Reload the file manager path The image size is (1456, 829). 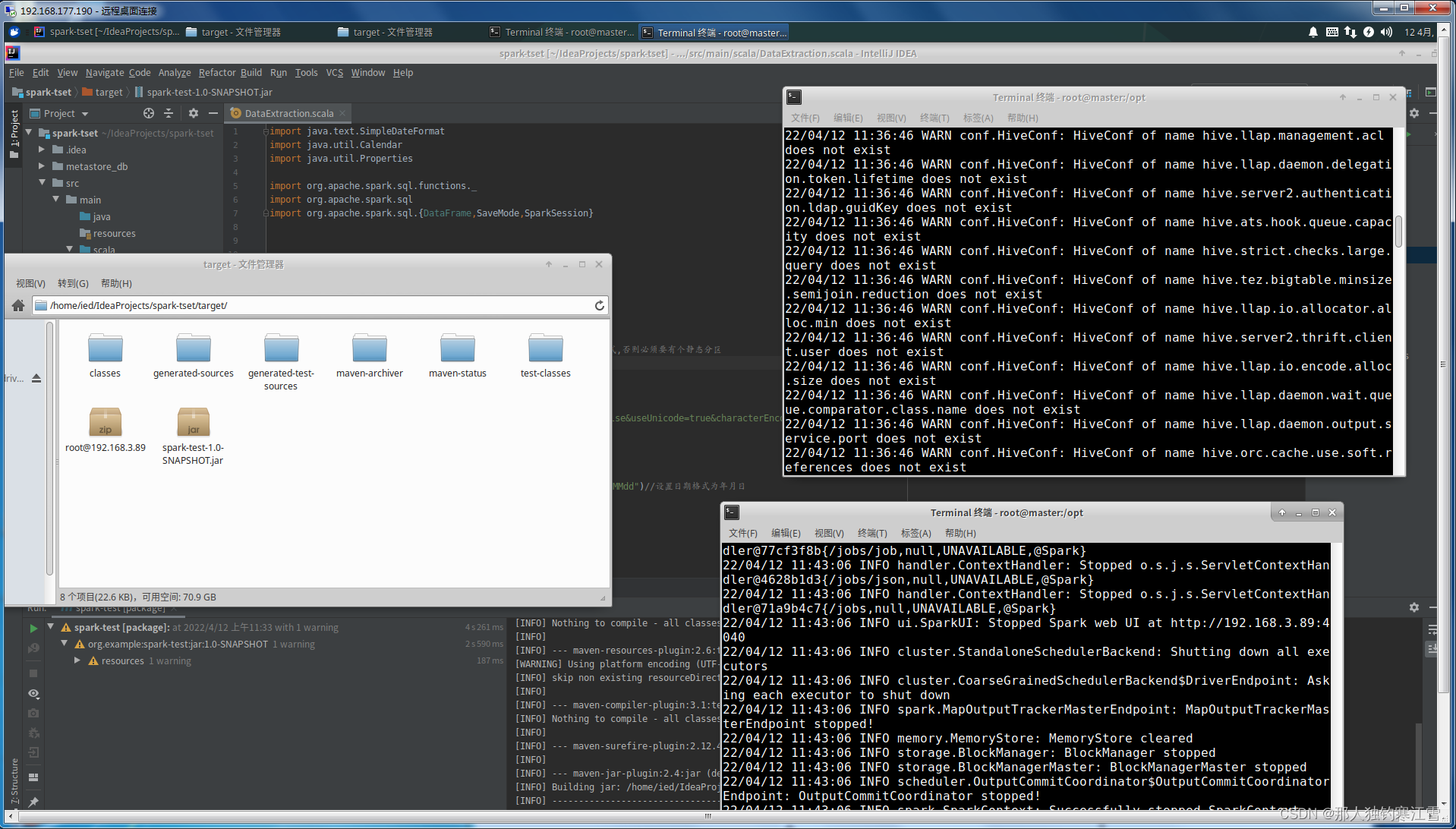pos(600,305)
